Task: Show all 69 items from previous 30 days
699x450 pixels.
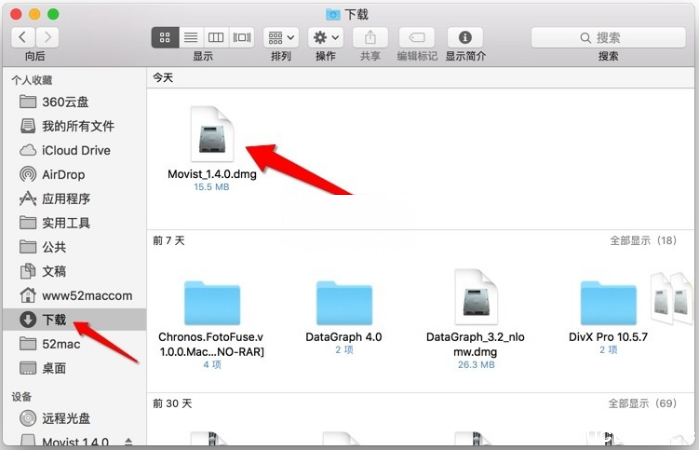Action: [x=643, y=404]
